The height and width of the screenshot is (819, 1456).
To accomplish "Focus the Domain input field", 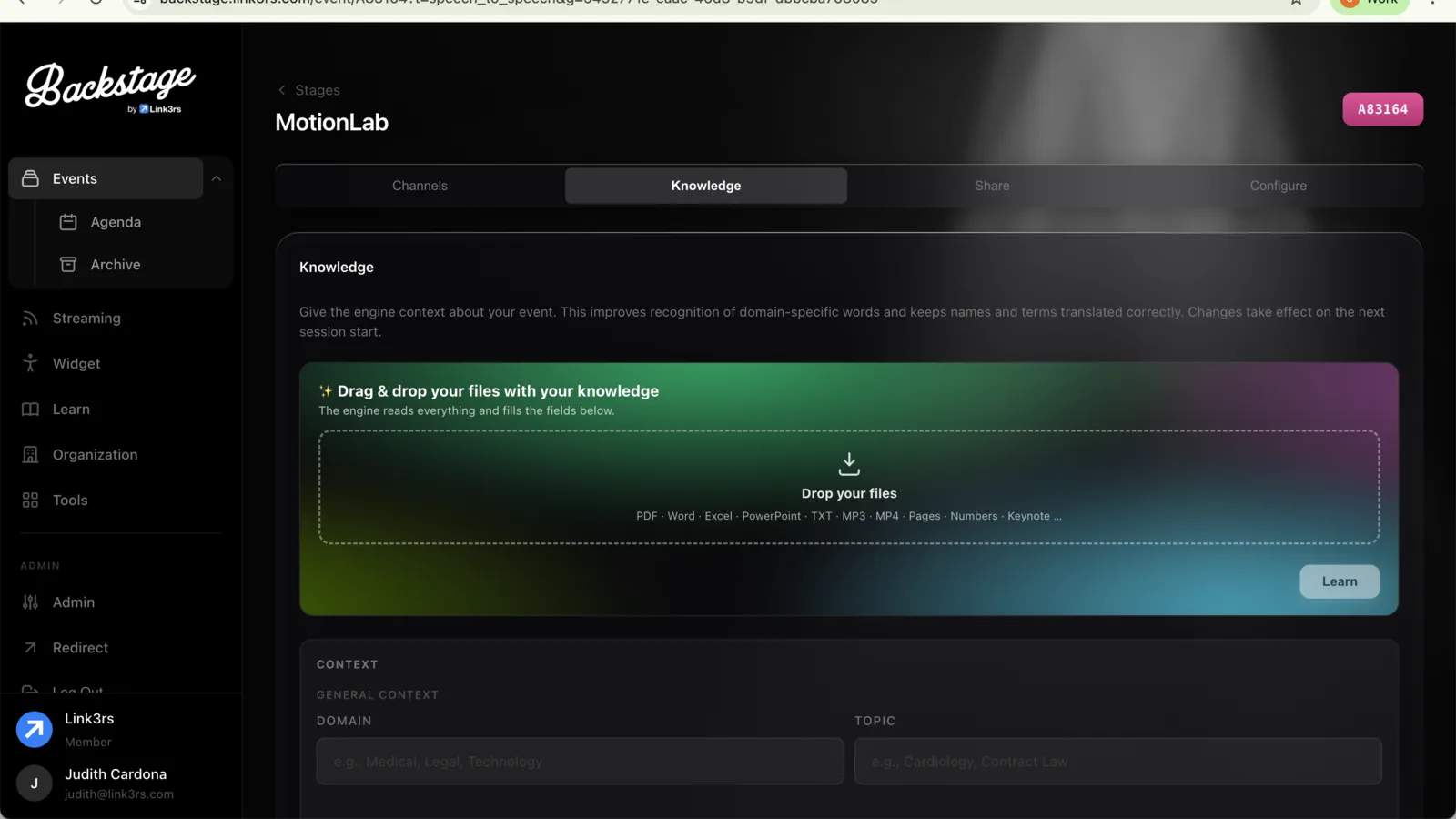I will point(580,762).
